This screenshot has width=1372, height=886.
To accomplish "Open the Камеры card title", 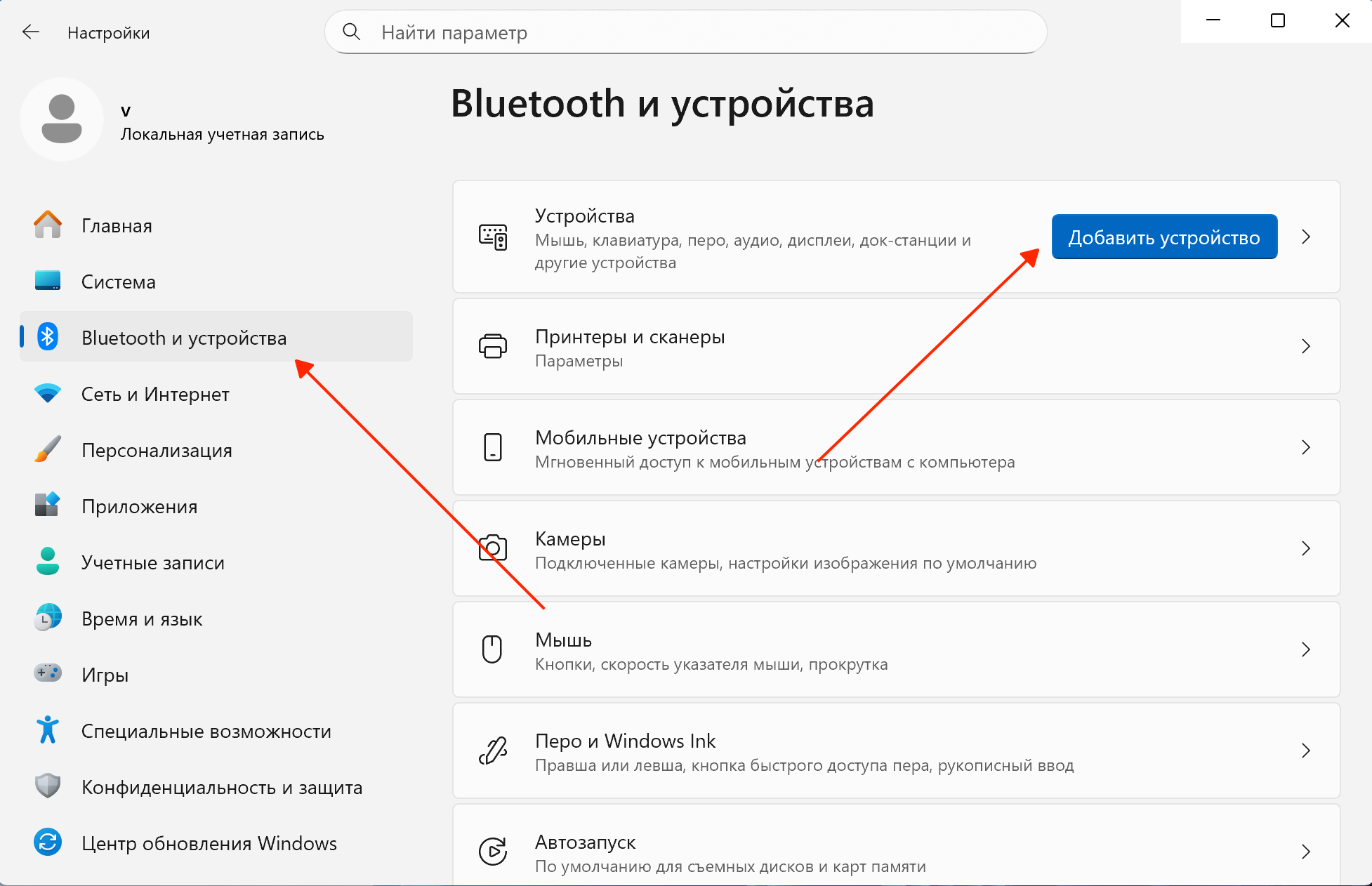I will coord(570,538).
